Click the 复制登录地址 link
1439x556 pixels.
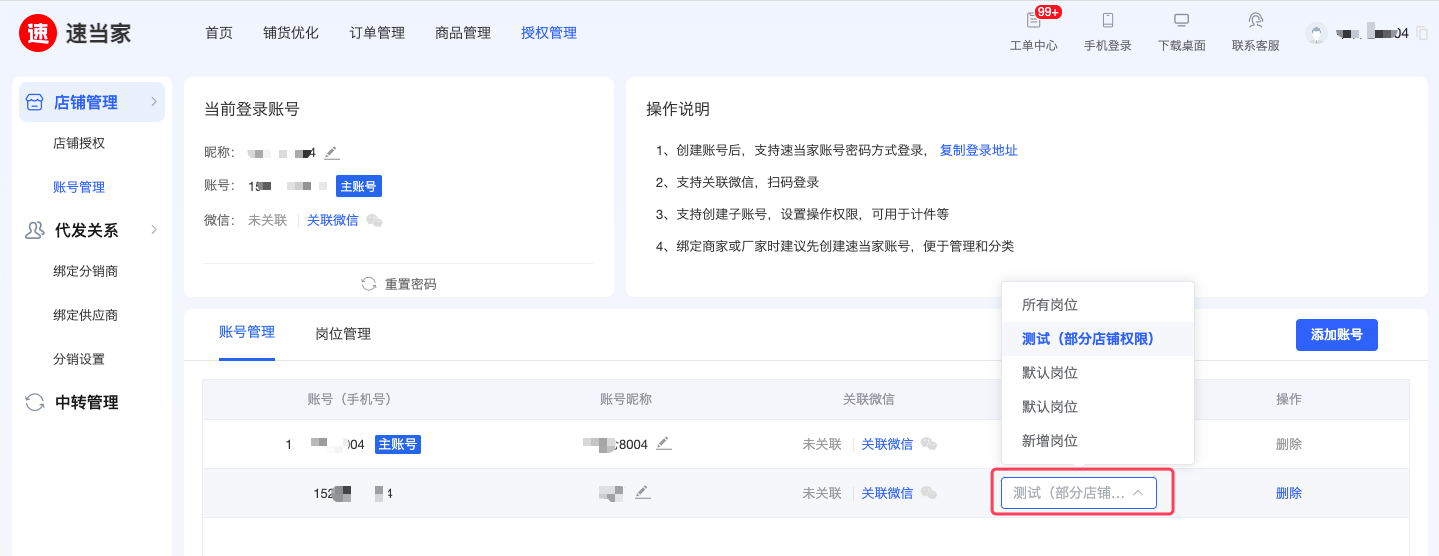pyautogui.click(x=978, y=151)
